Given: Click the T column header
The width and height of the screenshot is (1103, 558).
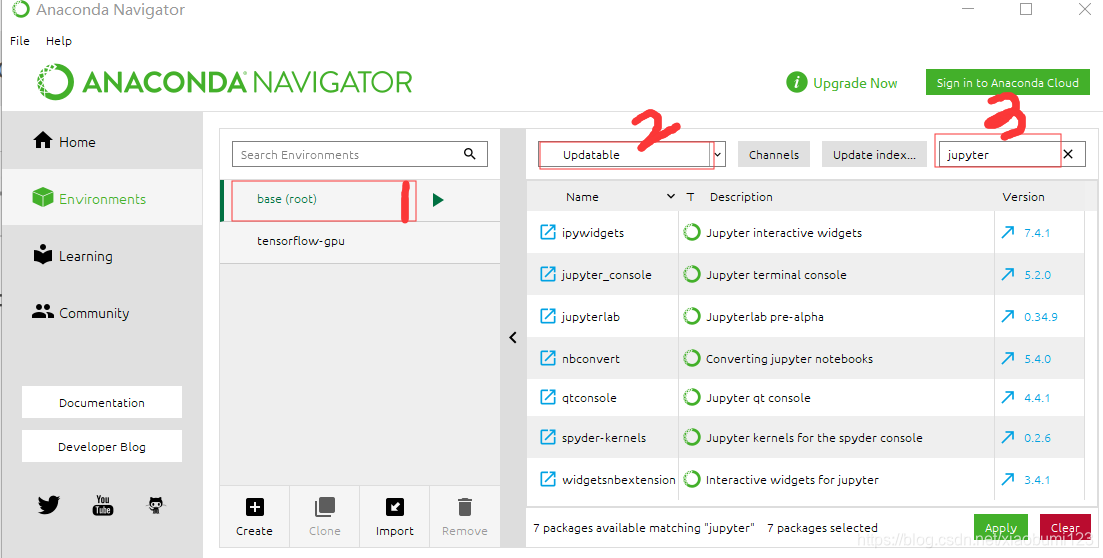Looking at the screenshot, I should [690, 196].
